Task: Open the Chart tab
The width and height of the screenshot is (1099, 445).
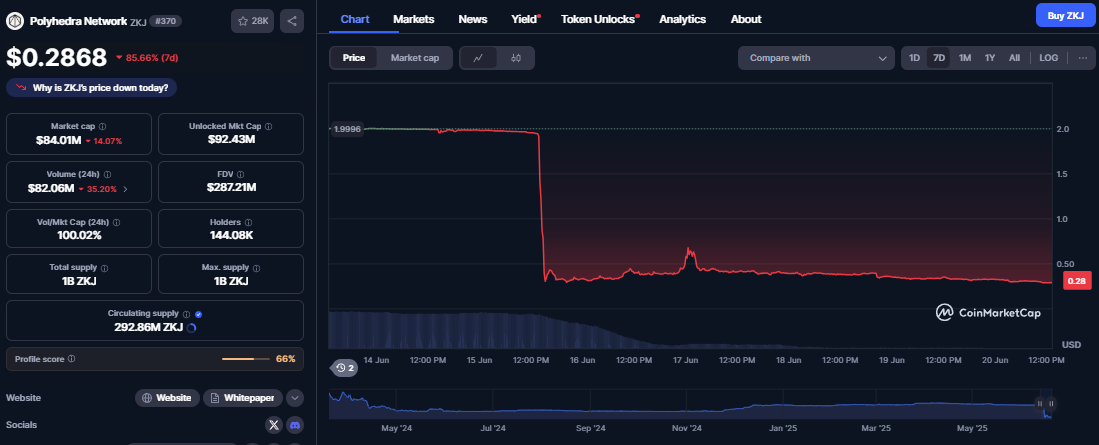Action: [x=355, y=19]
